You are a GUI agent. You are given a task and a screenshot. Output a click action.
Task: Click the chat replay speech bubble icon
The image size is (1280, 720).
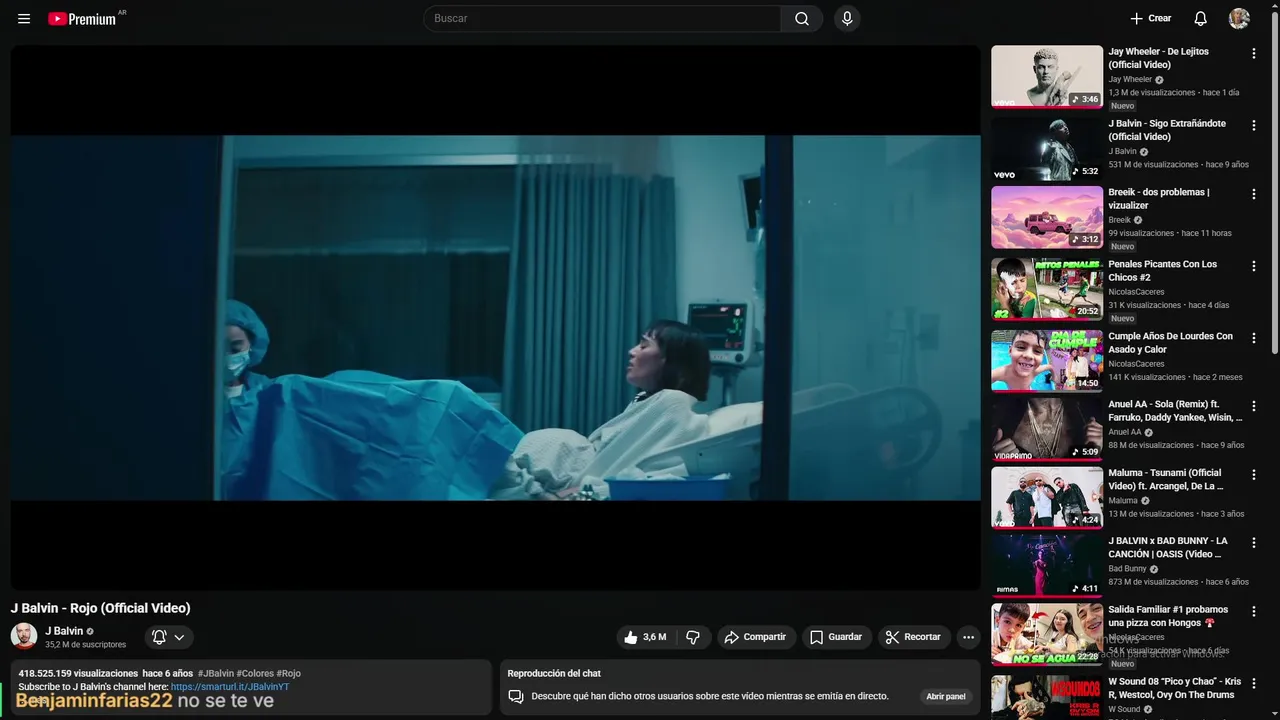516,696
